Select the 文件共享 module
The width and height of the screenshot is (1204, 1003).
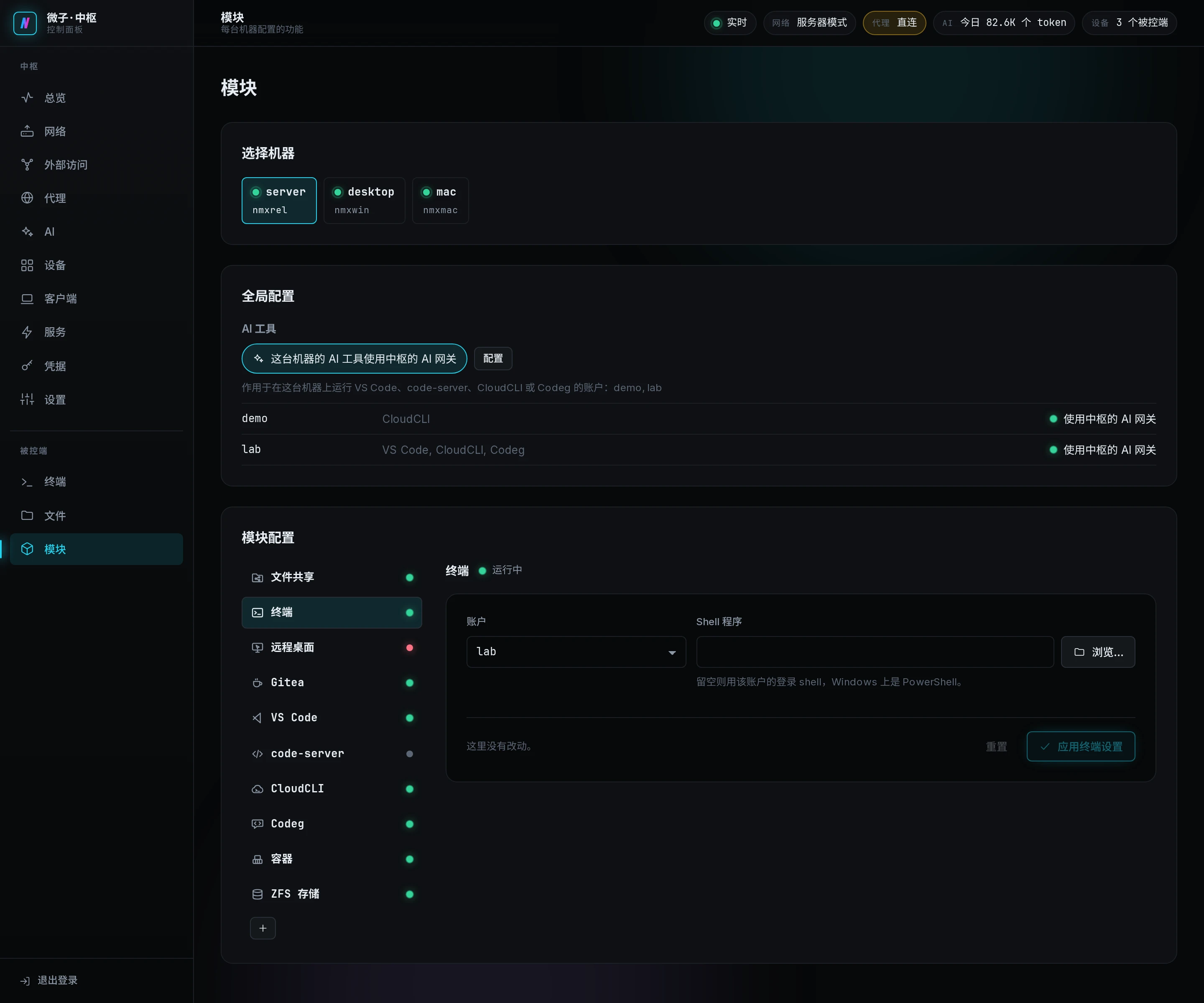click(x=332, y=577)
